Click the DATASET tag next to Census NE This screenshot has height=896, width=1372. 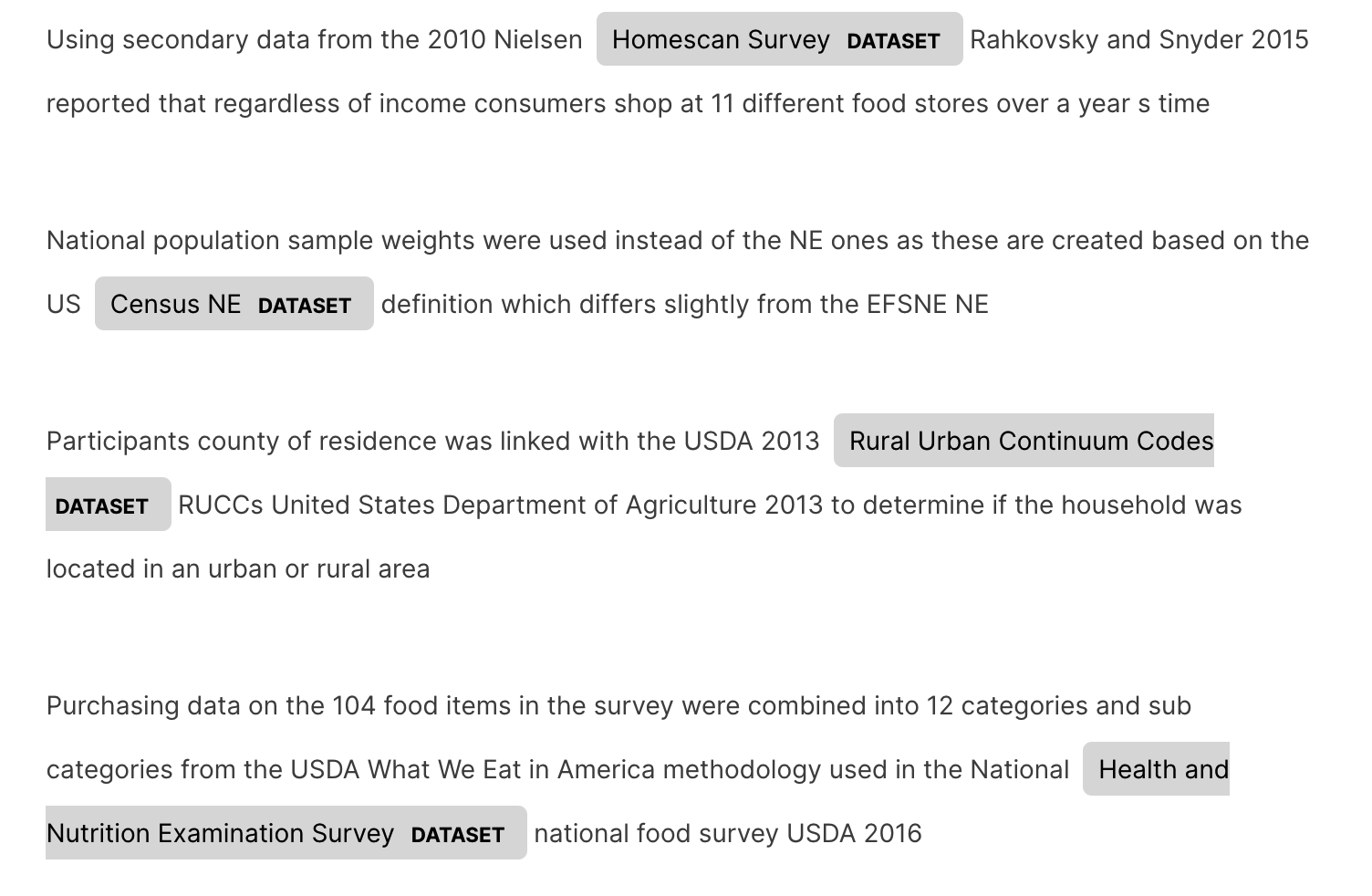305,306
